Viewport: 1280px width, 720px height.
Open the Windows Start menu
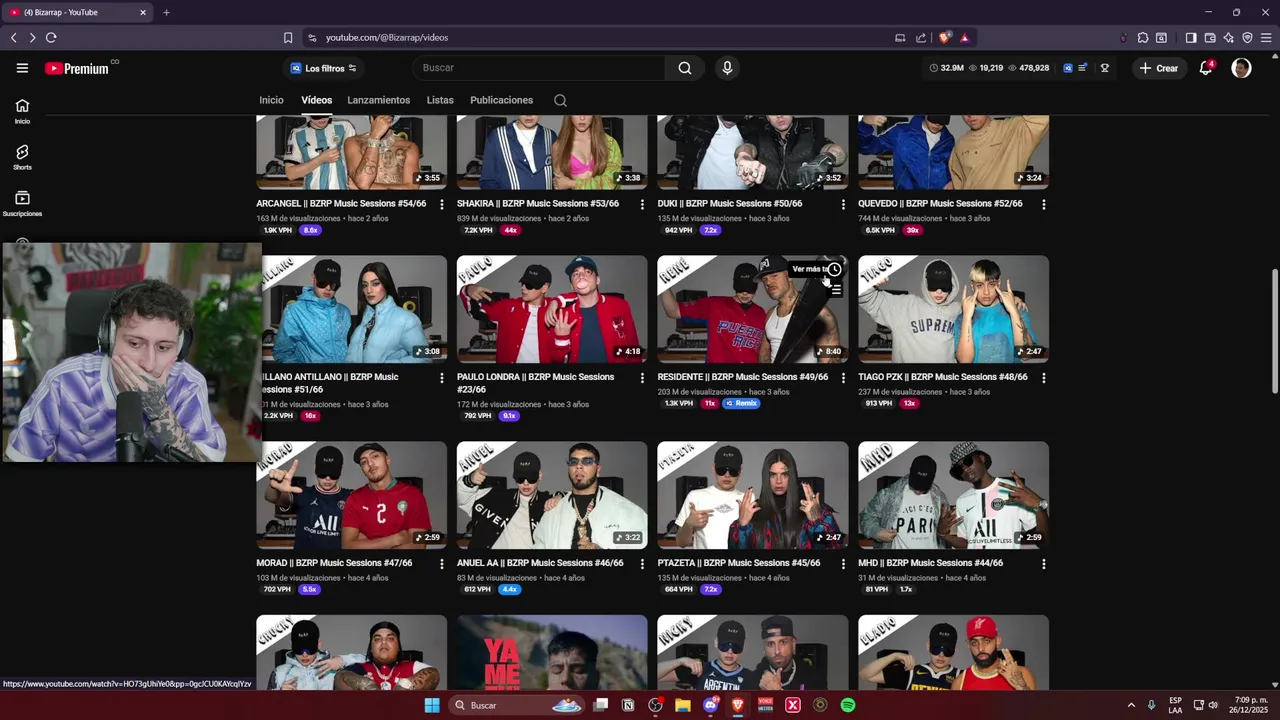(432, 705)
